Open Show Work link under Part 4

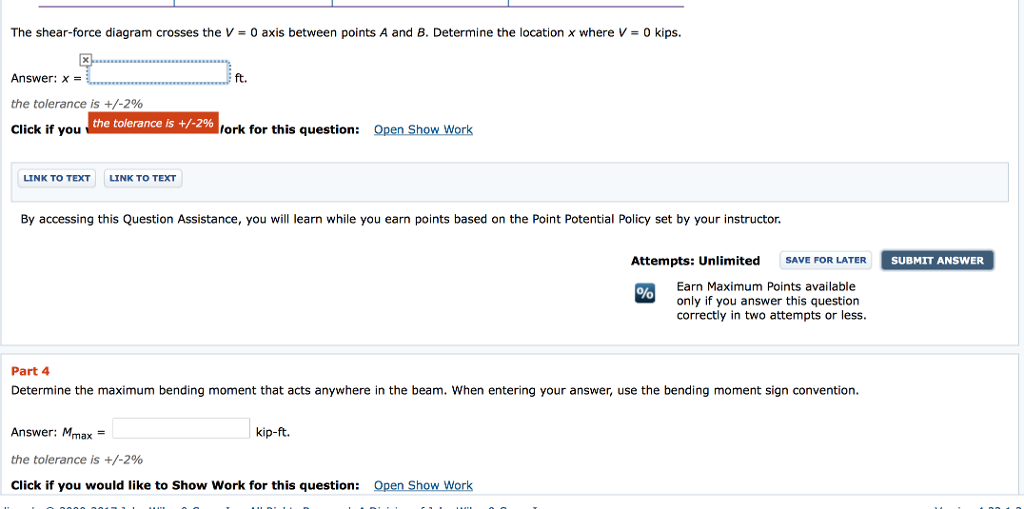click(423, 486)
